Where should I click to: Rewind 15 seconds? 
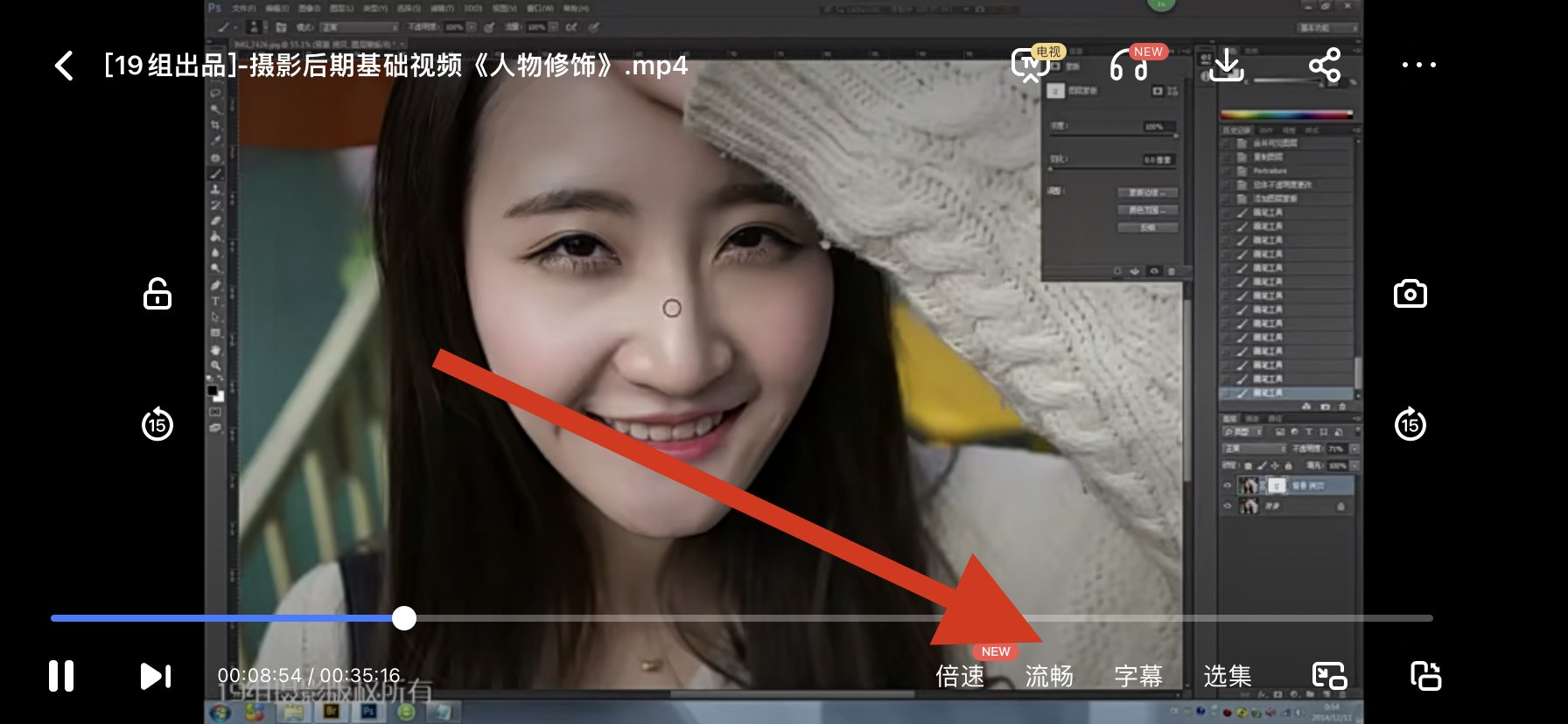[157, 424]
